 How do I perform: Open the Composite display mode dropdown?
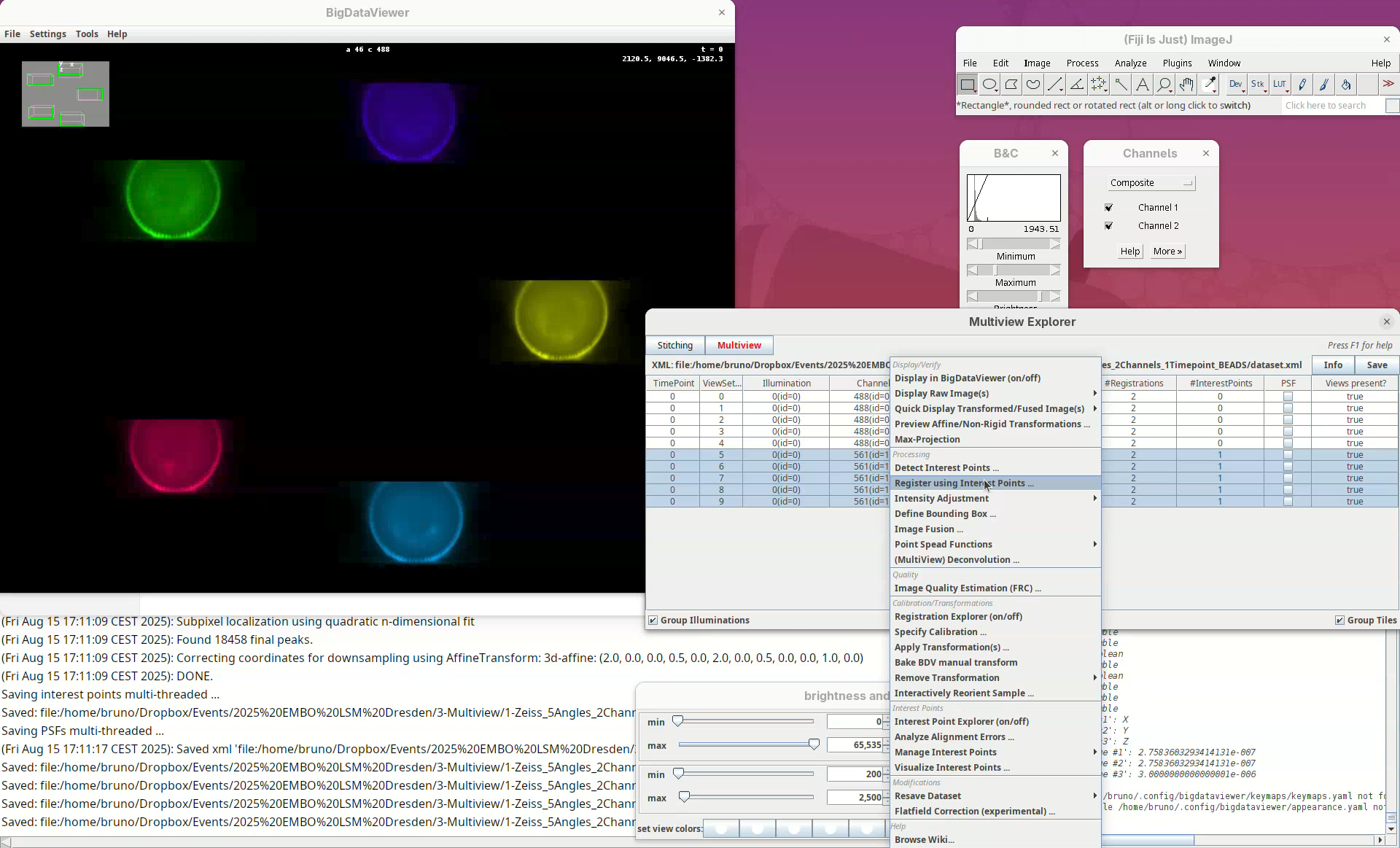1151,183
